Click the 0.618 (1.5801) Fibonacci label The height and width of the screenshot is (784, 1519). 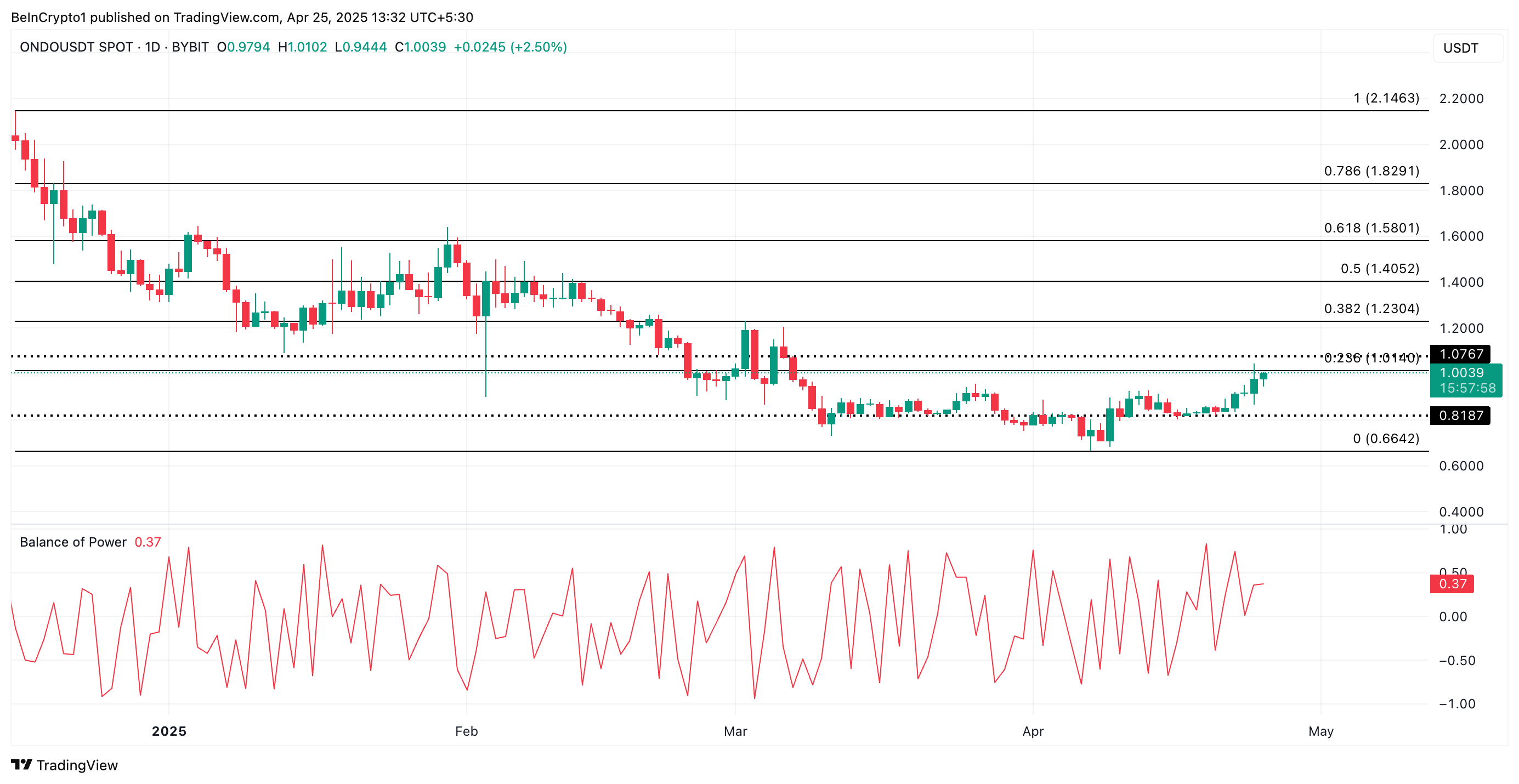[x=1371, y=228]
